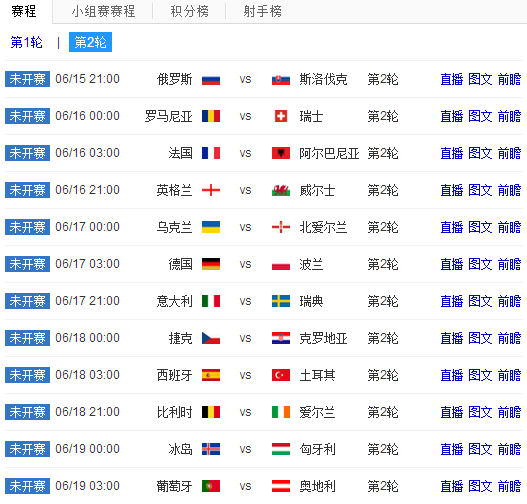Click 未开赛 badge for Spain vs Turkey
527x504 pixels.
[x=28, y=375]
